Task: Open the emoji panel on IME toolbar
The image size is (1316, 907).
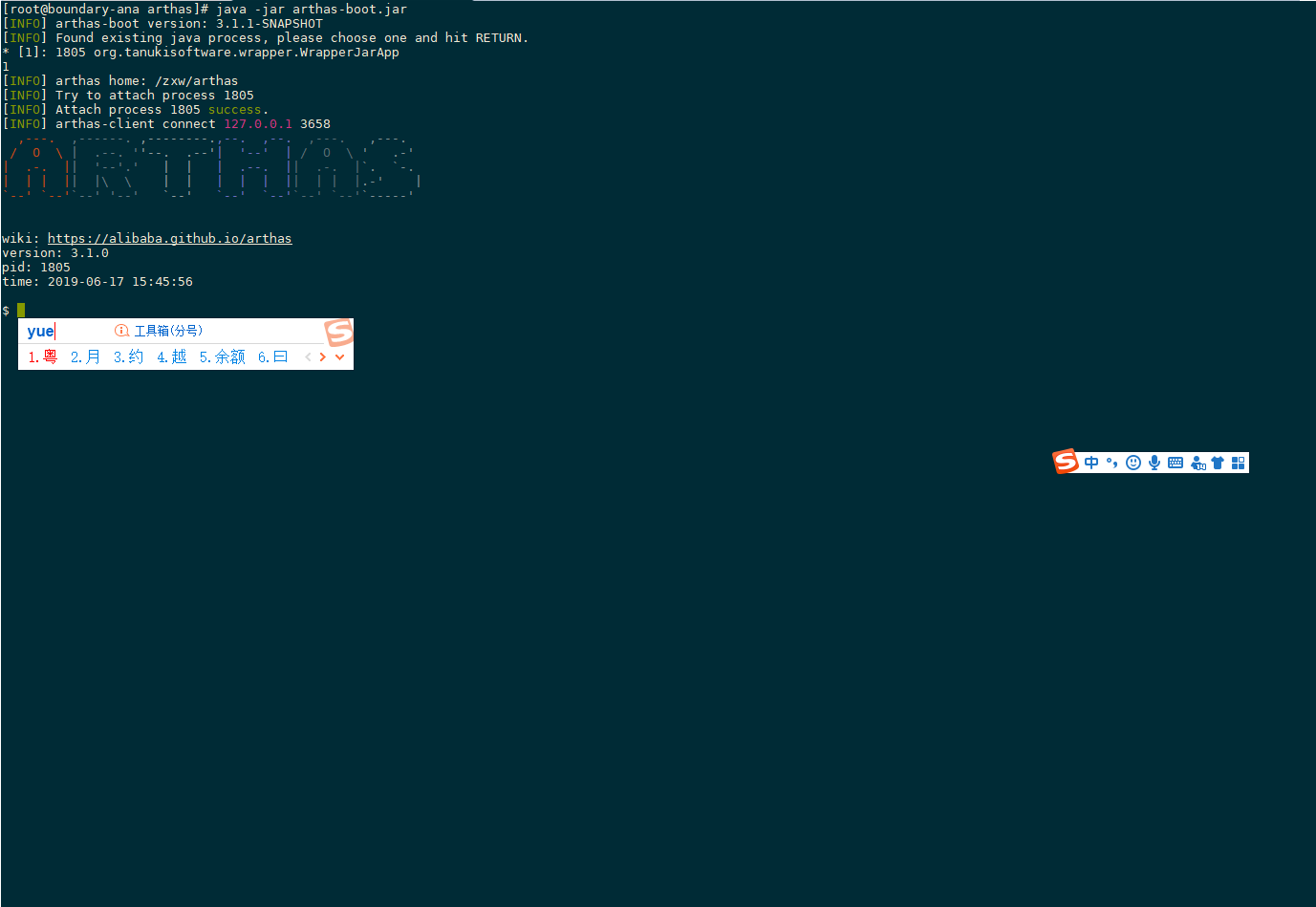Action: click(x=1133, y=463)
